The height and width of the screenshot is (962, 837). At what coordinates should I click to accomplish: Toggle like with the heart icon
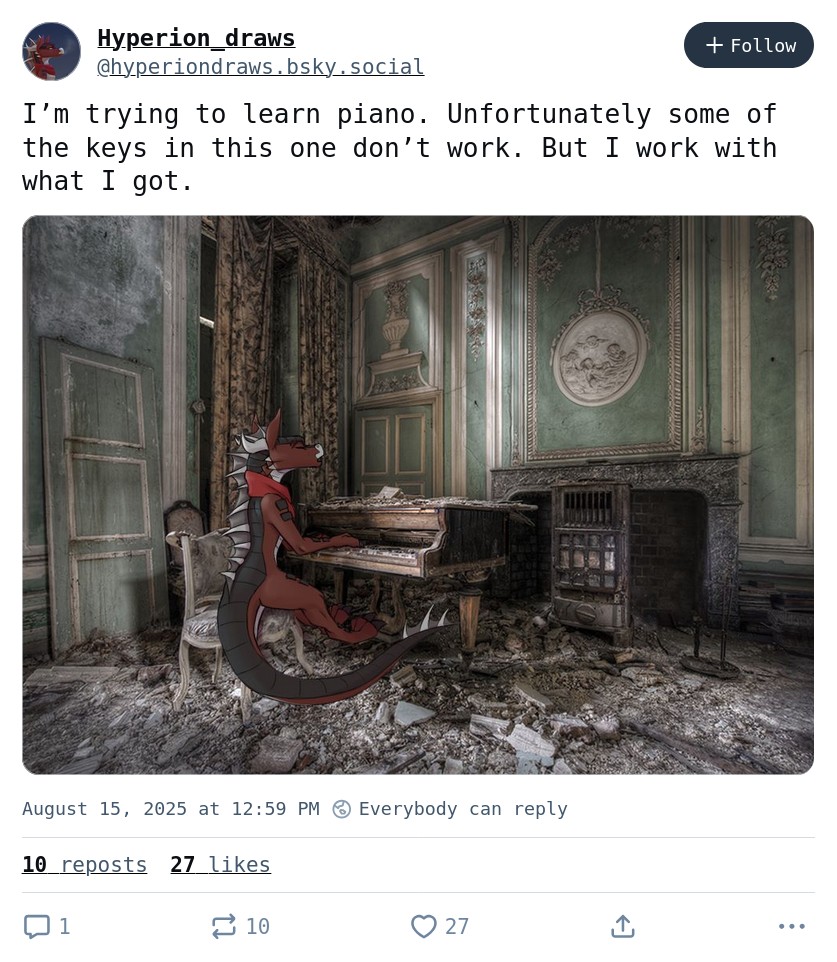[x=423, y=926]
